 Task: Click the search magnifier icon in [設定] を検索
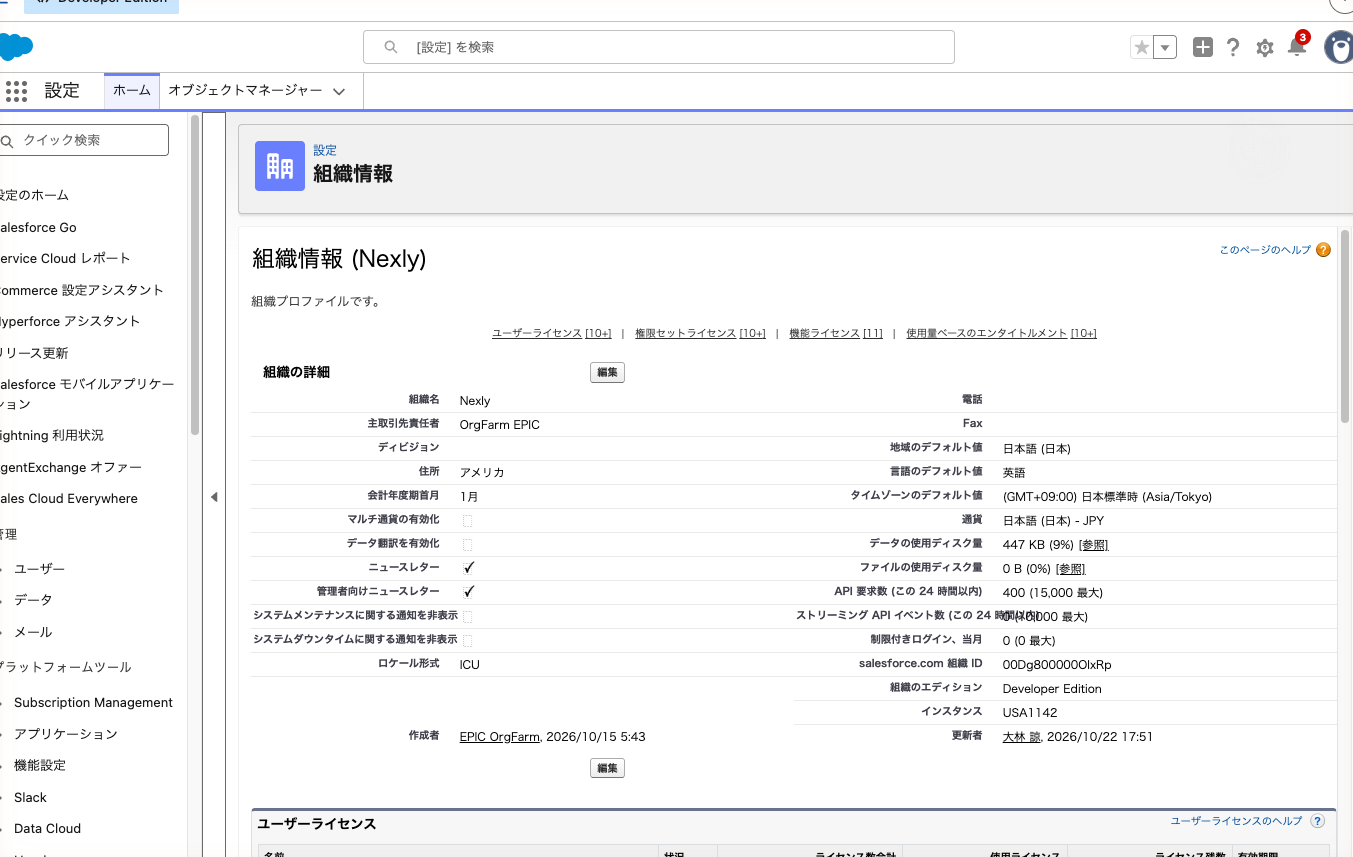coord(391,47)
